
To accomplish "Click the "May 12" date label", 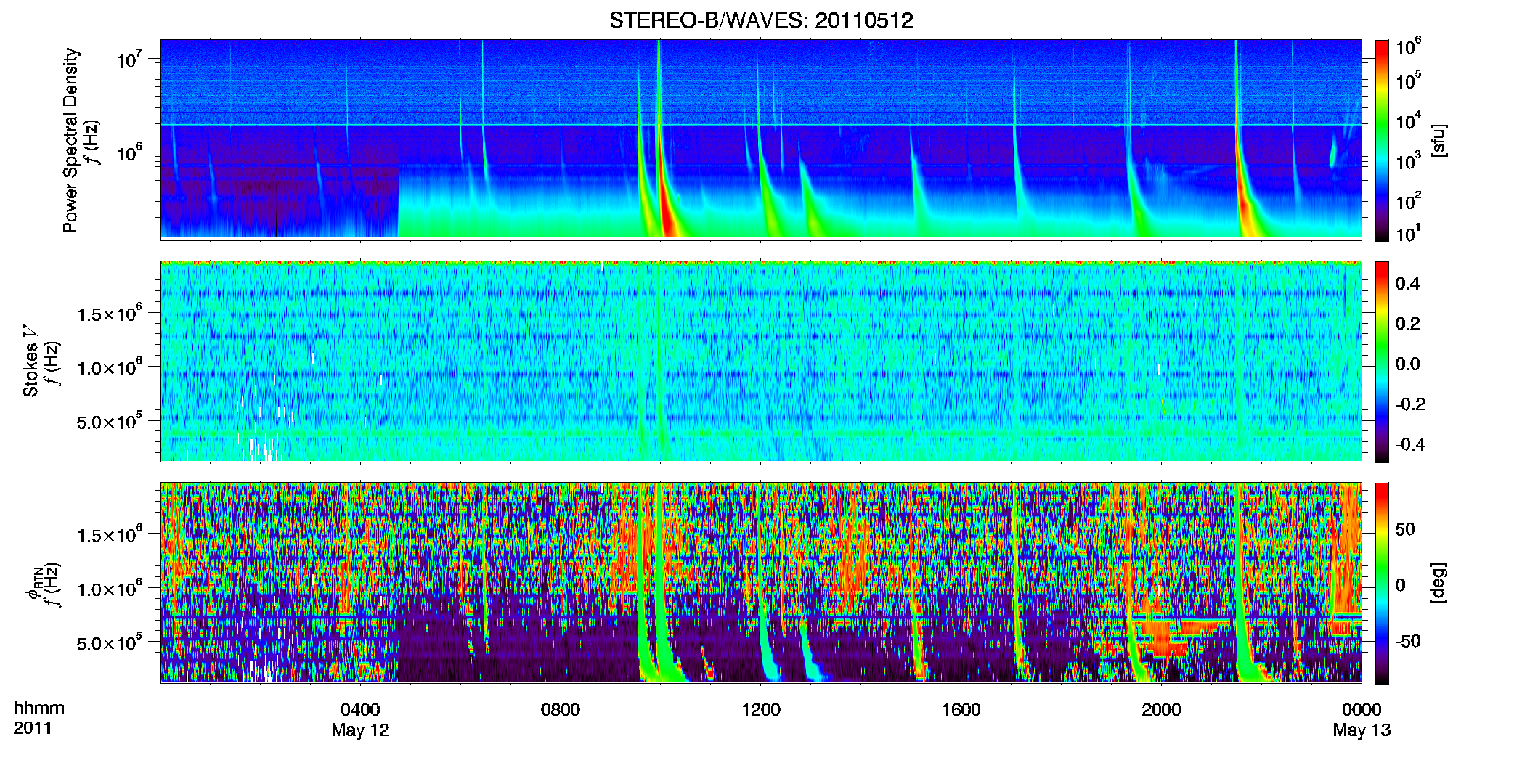I will [x=360, y=730].
